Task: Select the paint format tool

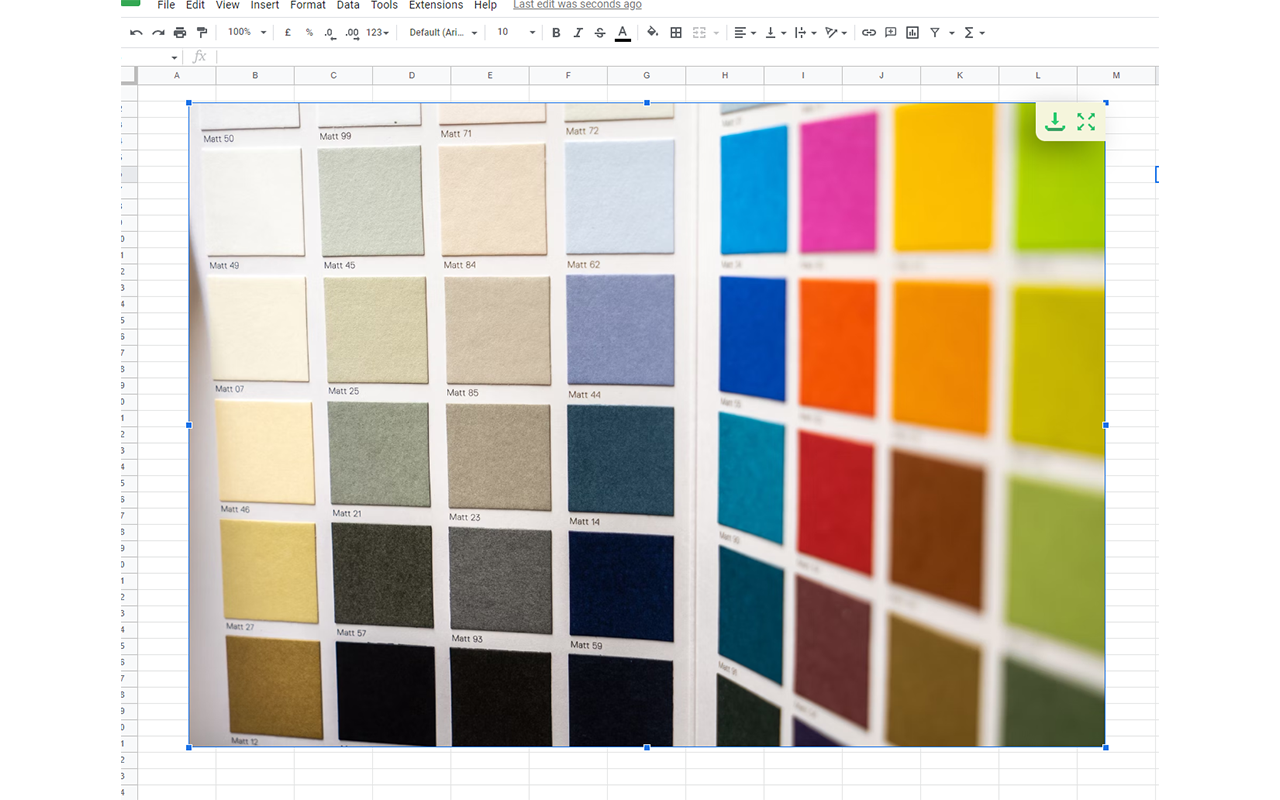Action: pyautogui.click(x=202, y=32)
